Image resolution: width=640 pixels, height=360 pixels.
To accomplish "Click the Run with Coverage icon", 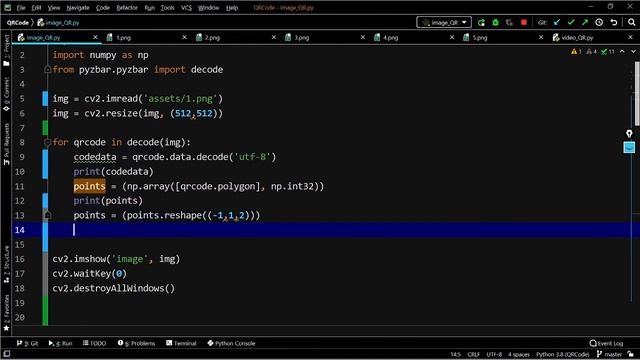I will pyautogui.click(x=509, y=22).
